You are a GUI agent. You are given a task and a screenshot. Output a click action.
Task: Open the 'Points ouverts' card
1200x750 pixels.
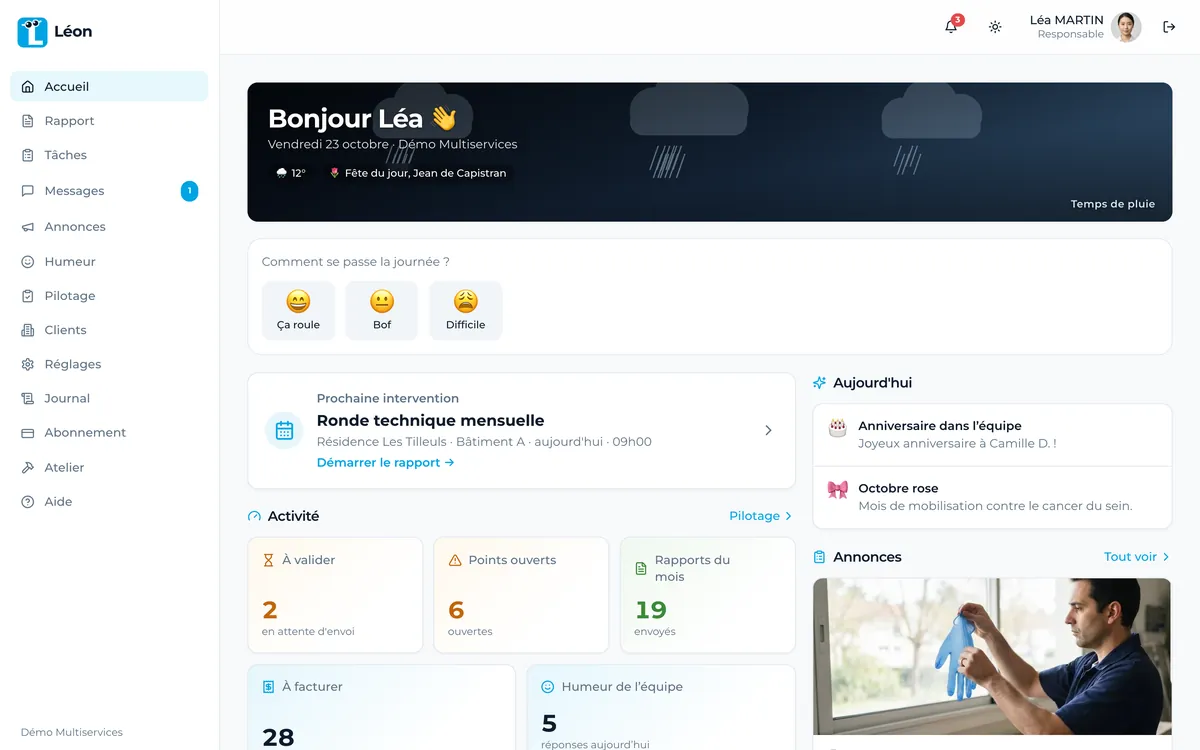coord(521,595)
